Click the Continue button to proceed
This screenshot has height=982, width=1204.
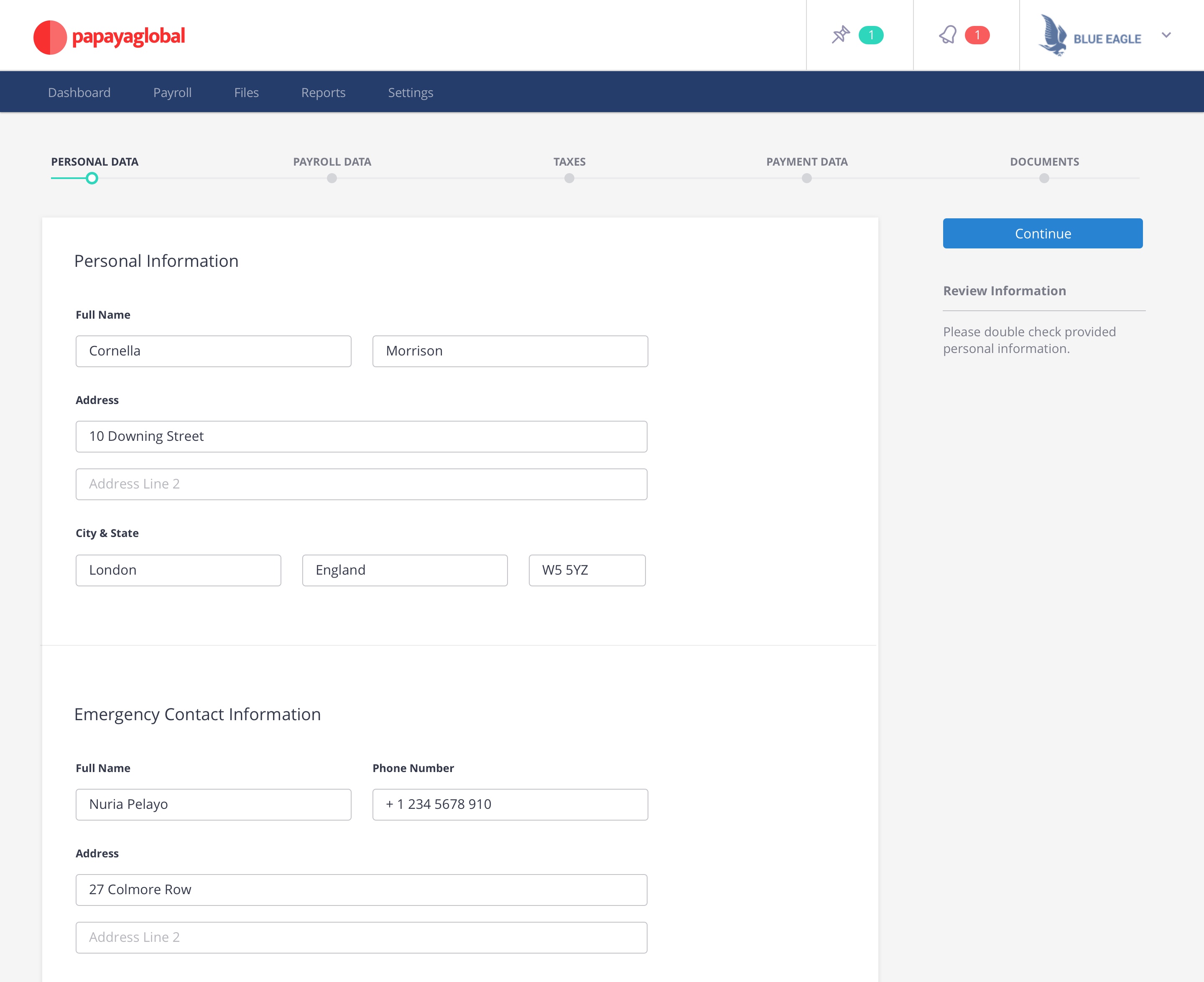tap(1043, 233)
